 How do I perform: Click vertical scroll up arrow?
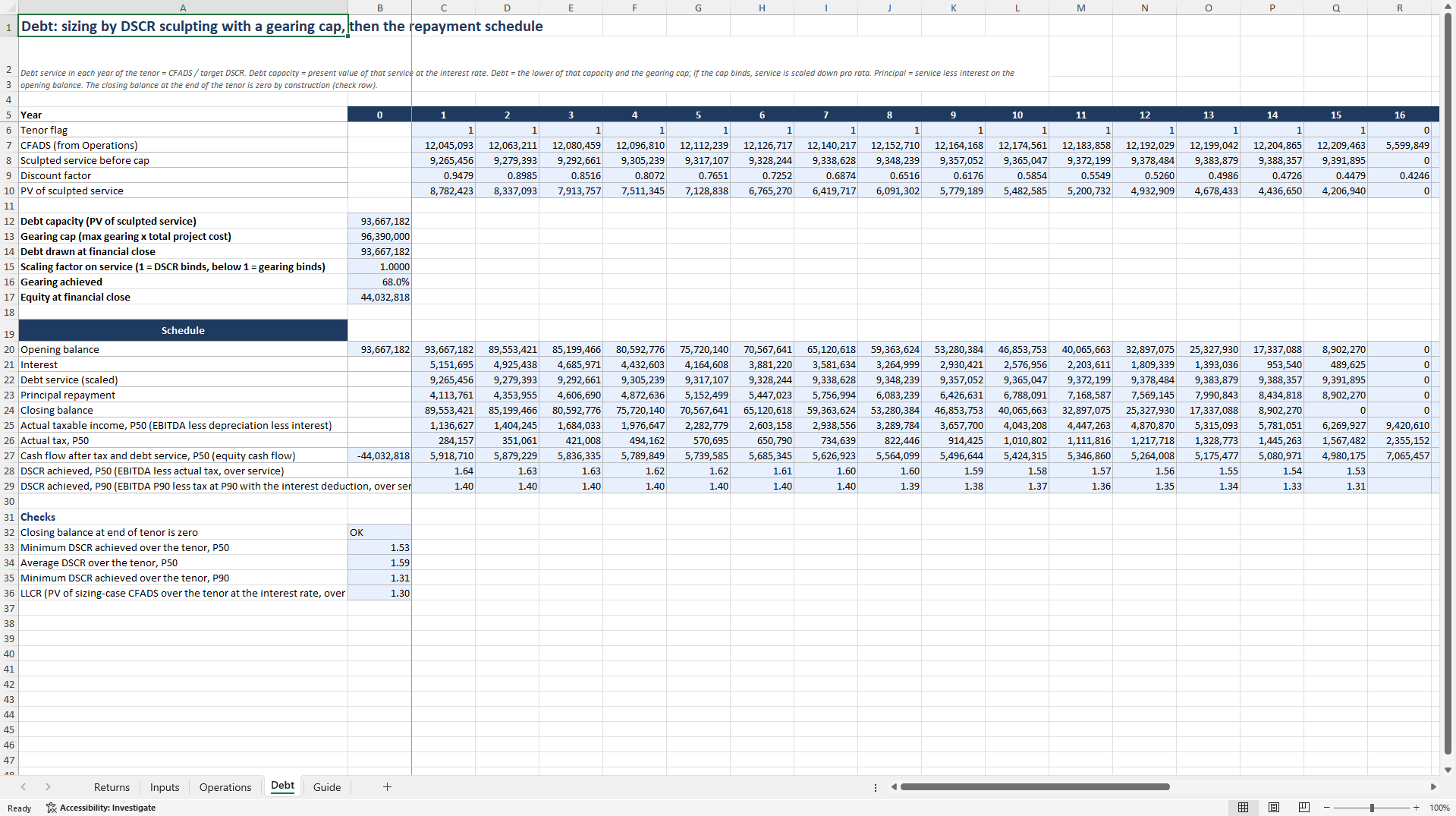click(x=1448, y=7)
